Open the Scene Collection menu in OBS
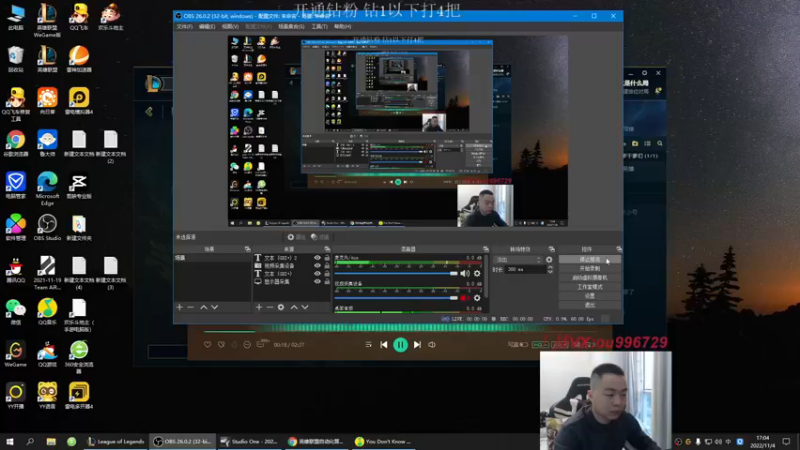800x450 pixels. click(291, 27)
